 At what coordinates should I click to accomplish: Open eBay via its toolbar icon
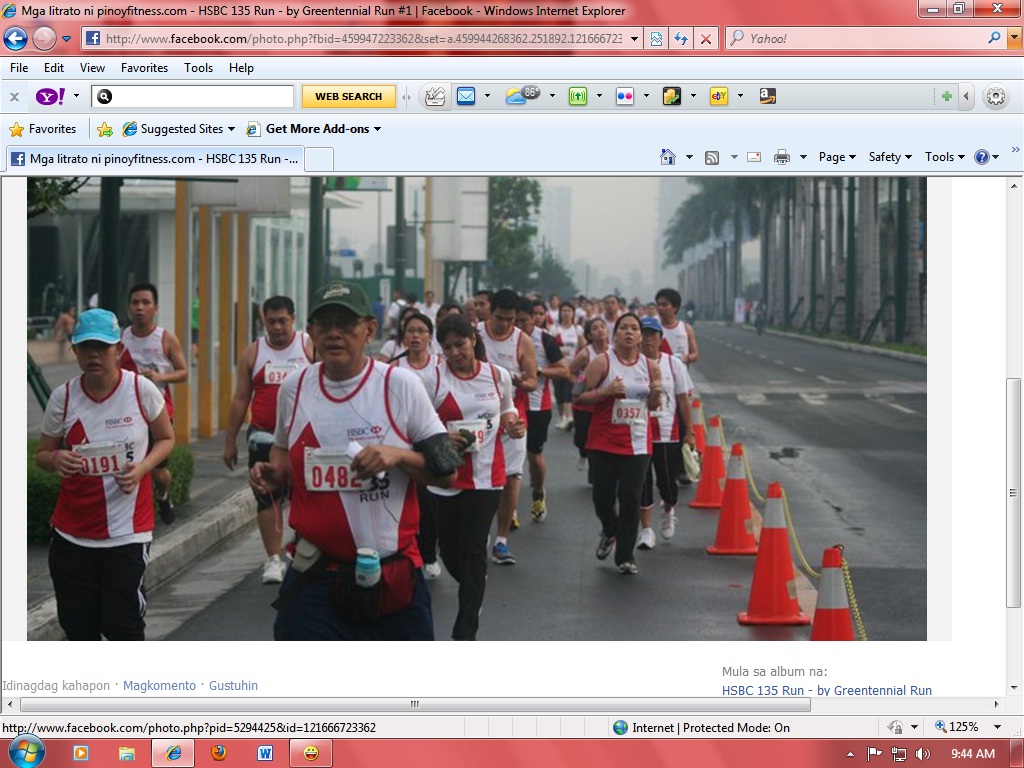point(718,96)
